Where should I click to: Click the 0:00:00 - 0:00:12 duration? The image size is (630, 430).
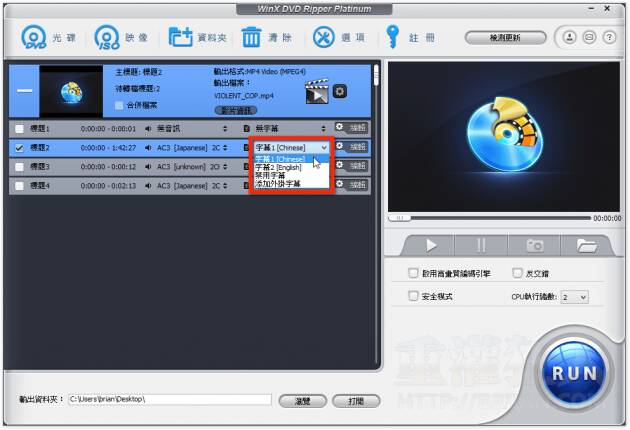[108, 167]
